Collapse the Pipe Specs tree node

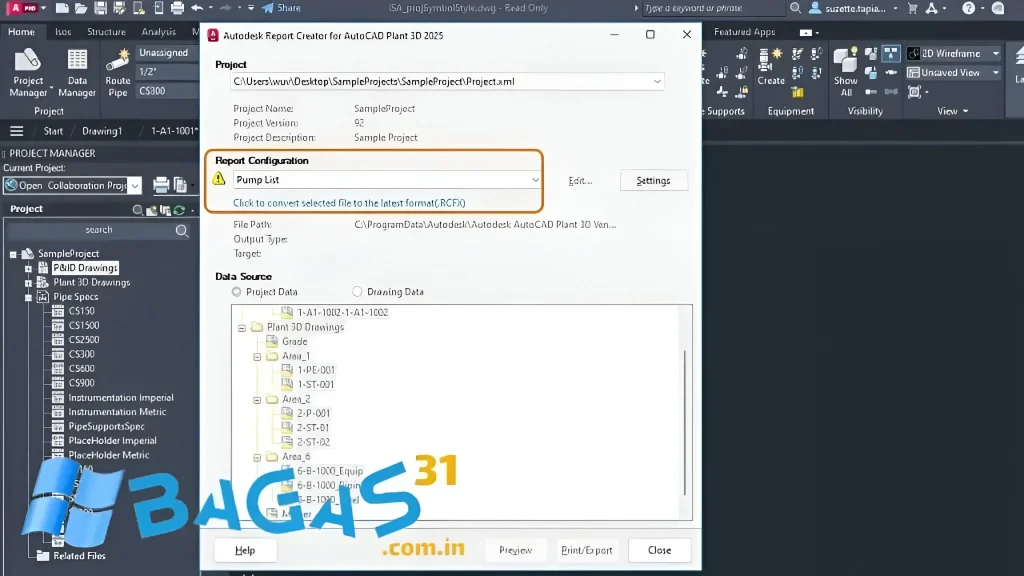pos(28,297)
